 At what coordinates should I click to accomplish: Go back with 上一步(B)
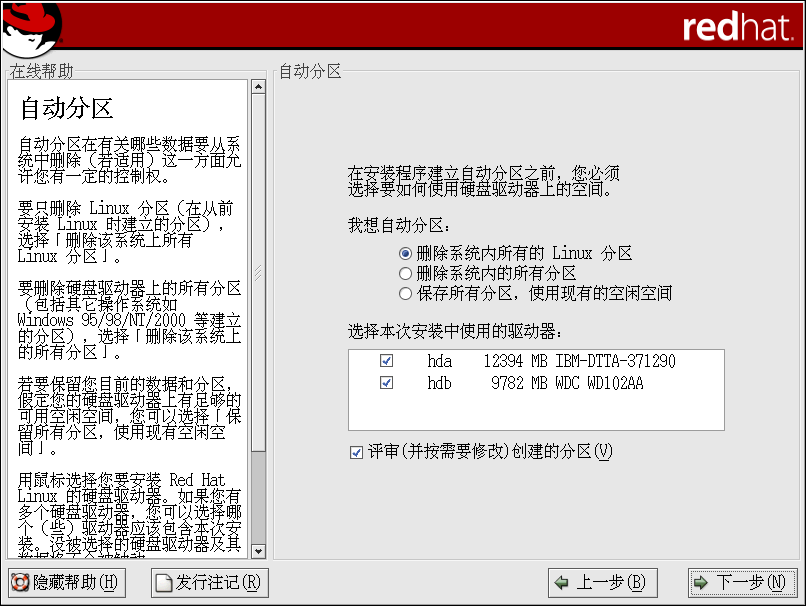pos(602,583)
